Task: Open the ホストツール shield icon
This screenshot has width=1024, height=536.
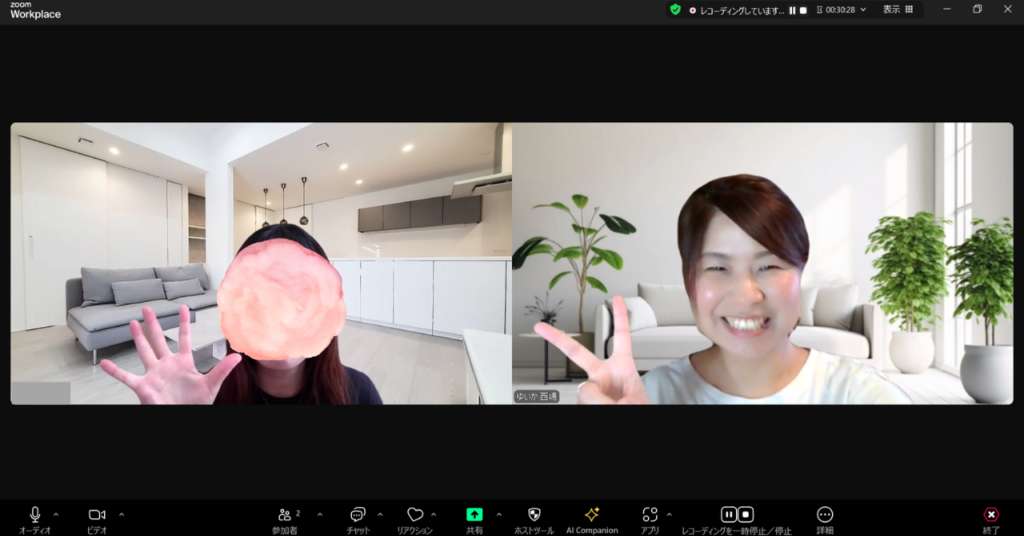Action: (x=534, y=514)
